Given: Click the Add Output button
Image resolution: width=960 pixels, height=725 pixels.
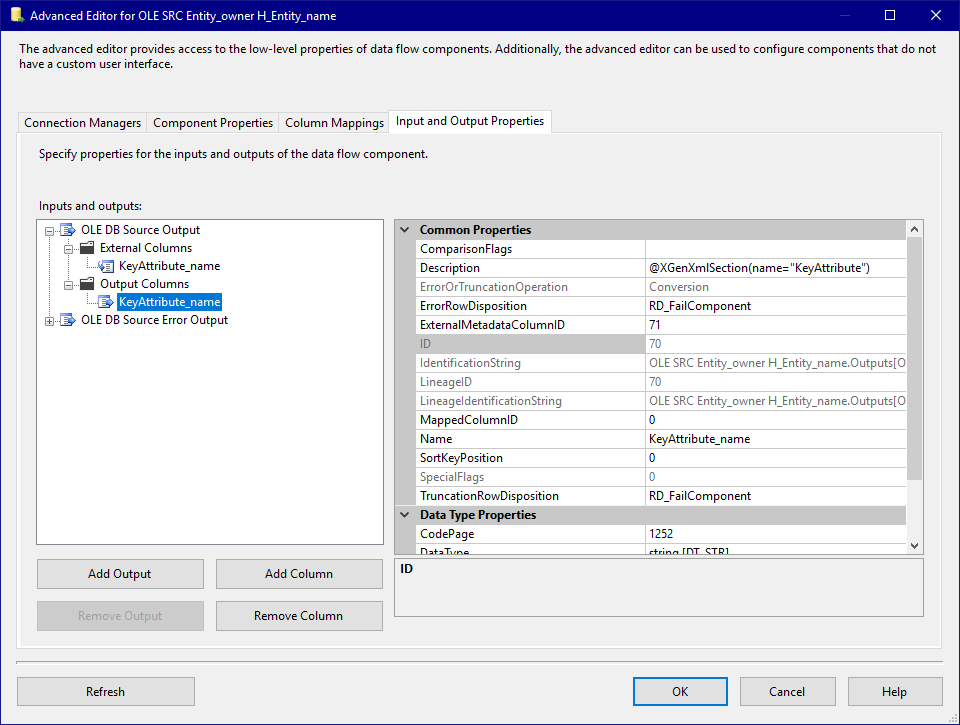Looking at the screenshot, I should tap(120, 574).
